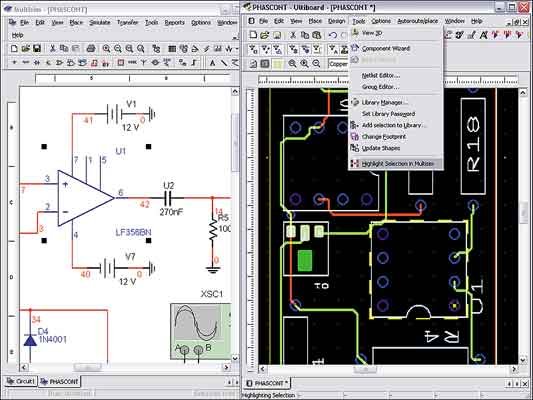Image resolution: width=533 pixels, height=400 pixels.
Task: Click Highlight Selection in Multisim entry
Action: coord(396,164)
